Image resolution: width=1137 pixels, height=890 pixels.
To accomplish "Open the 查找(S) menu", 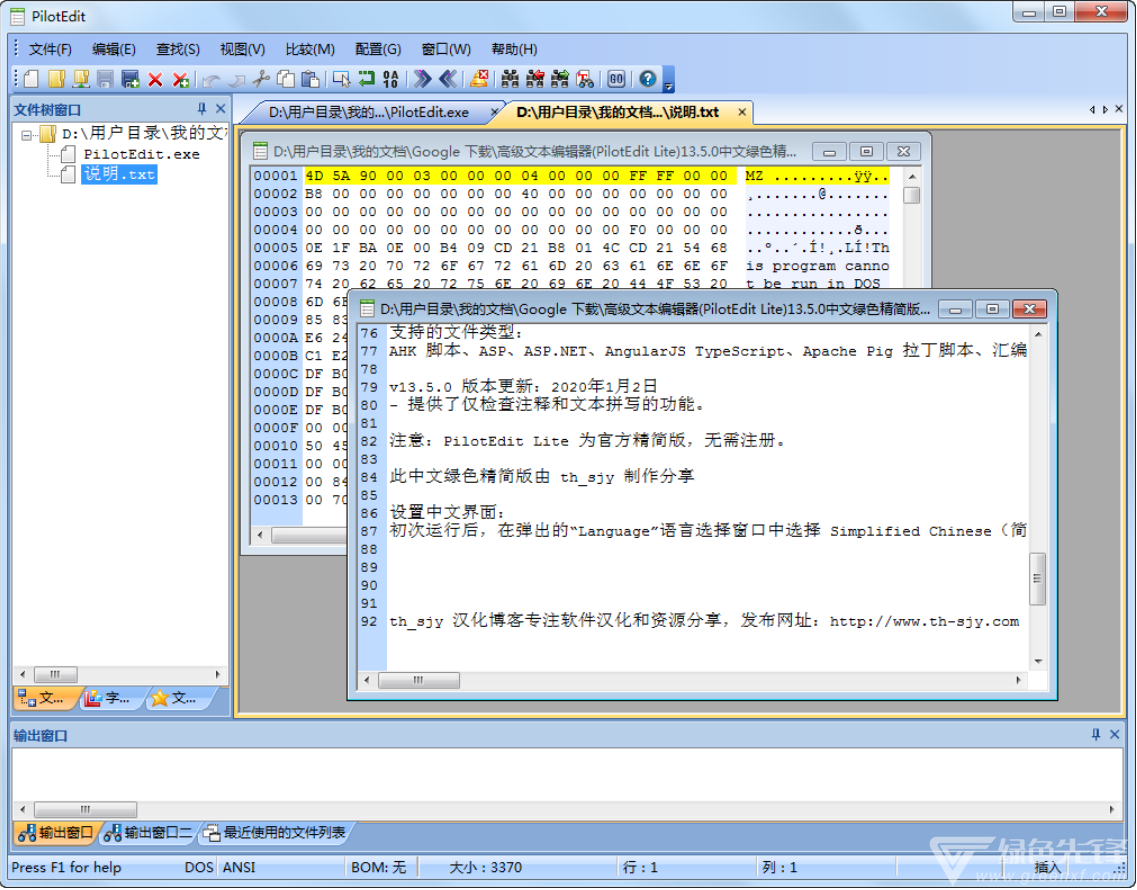I will pos(178,49).
